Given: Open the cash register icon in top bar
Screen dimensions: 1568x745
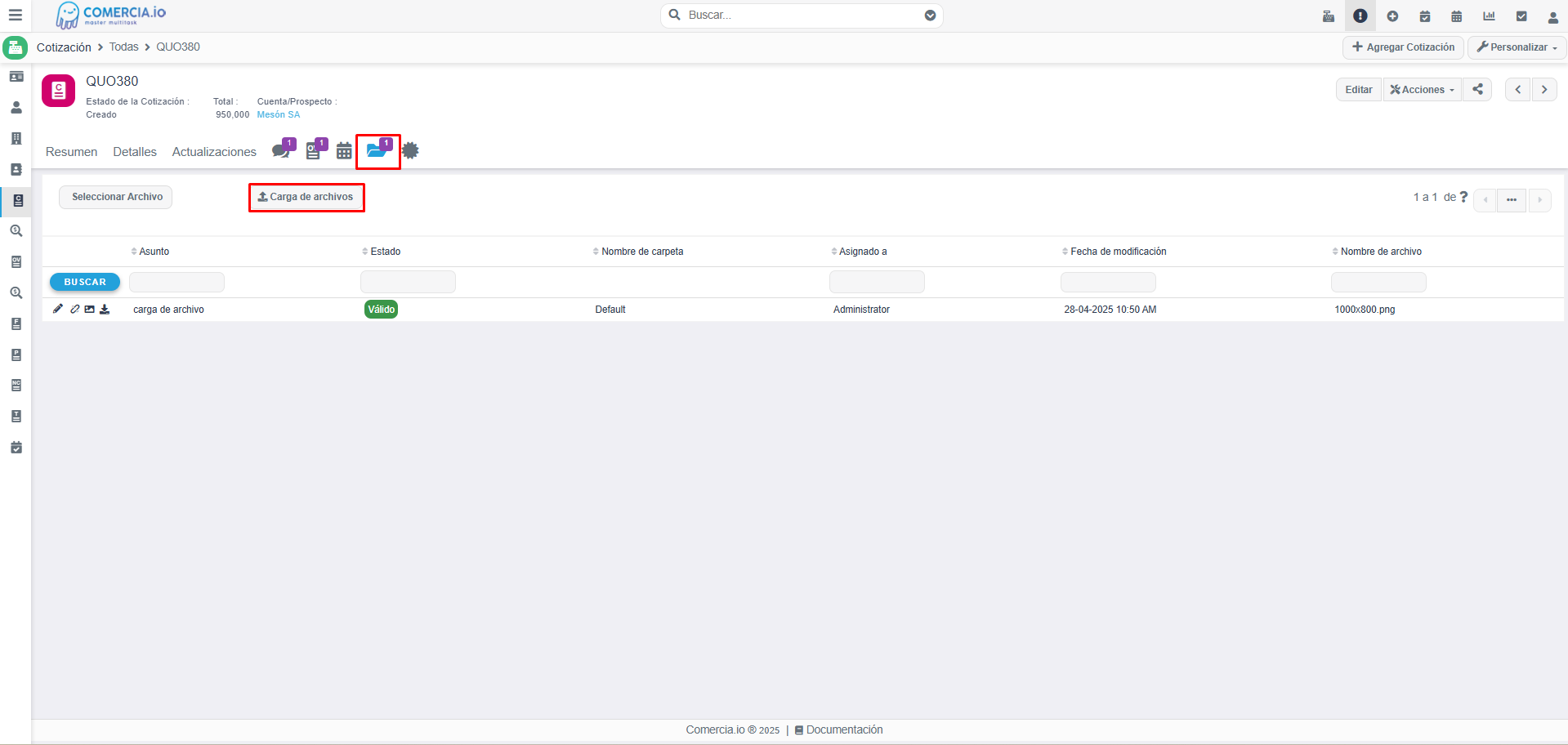Looking at the screenshot, I should pos(1328,16).
